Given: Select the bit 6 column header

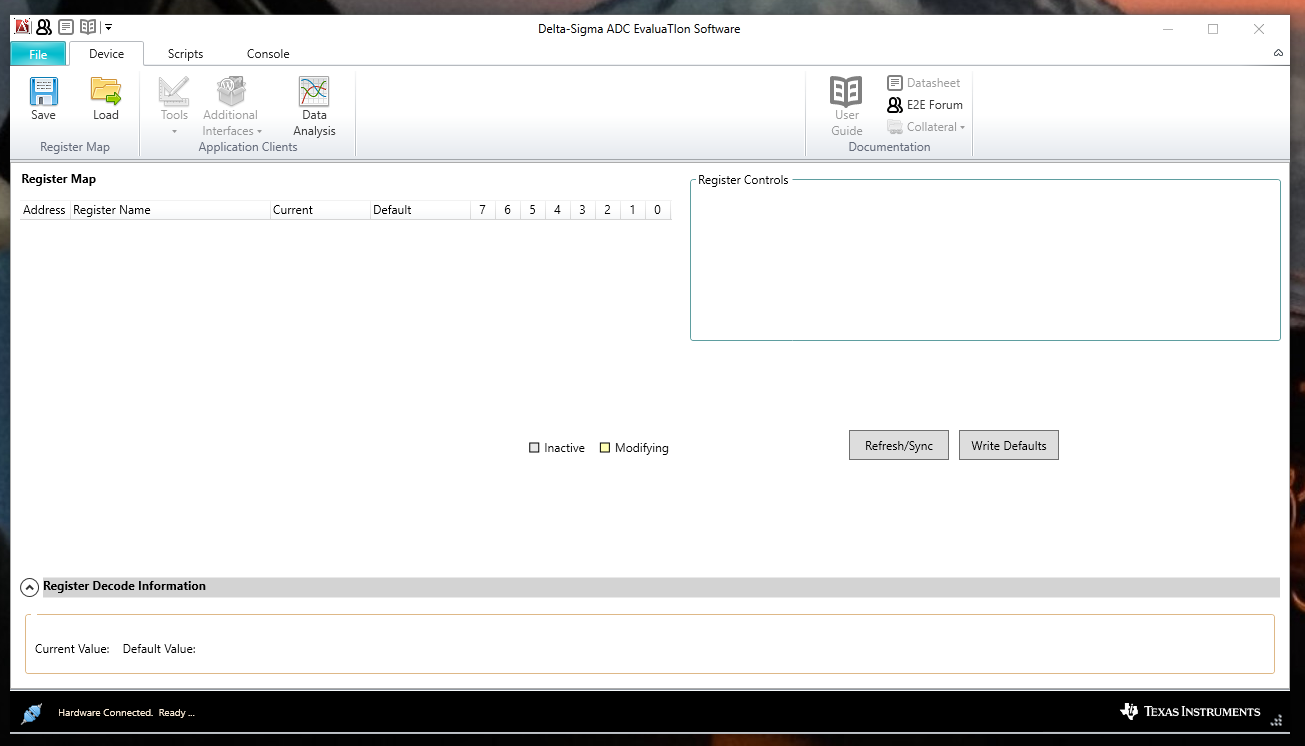Looking at the screenshot, I should pos(508,210).
